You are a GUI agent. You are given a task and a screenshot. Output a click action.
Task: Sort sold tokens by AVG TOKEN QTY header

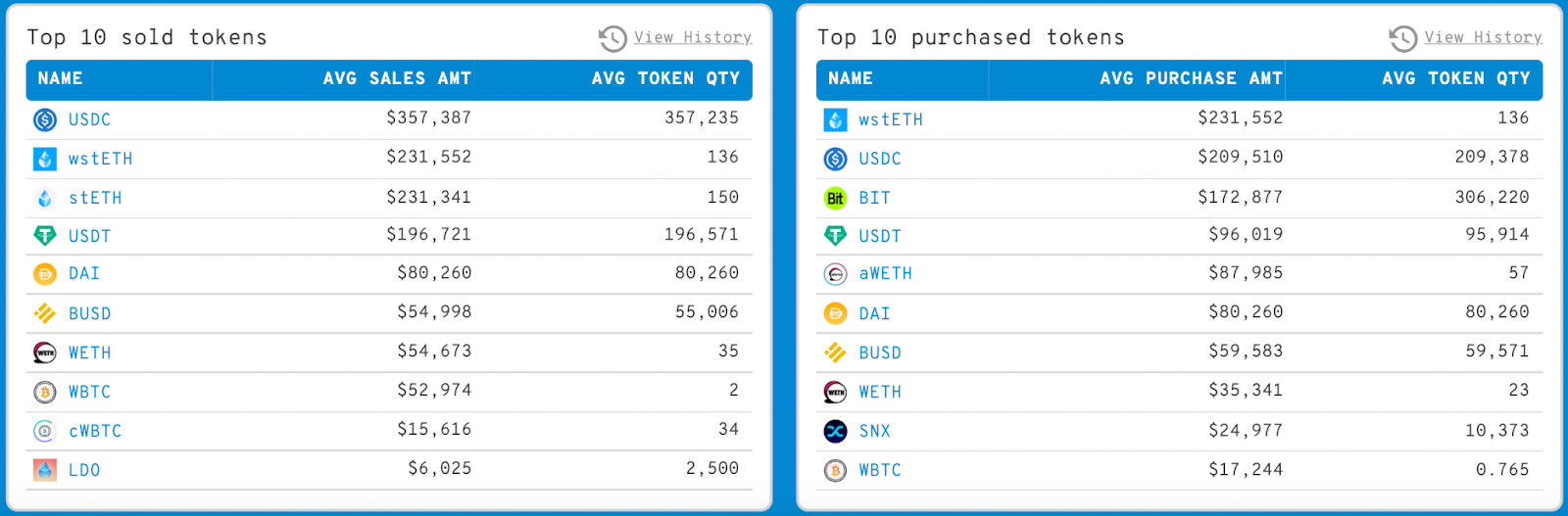tap(665, 78)
